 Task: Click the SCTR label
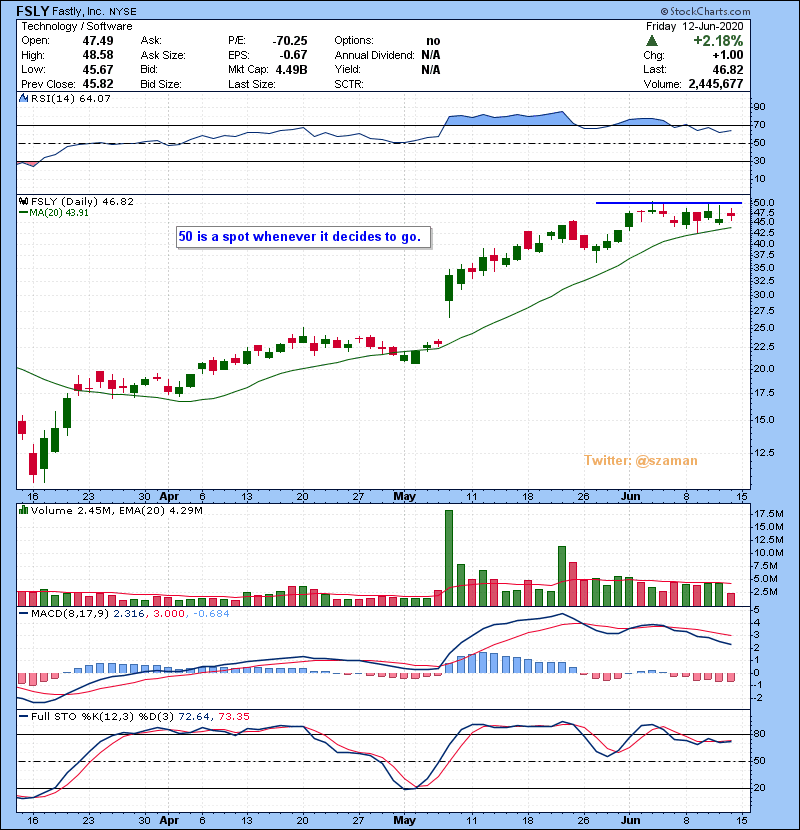click(349, 84)
